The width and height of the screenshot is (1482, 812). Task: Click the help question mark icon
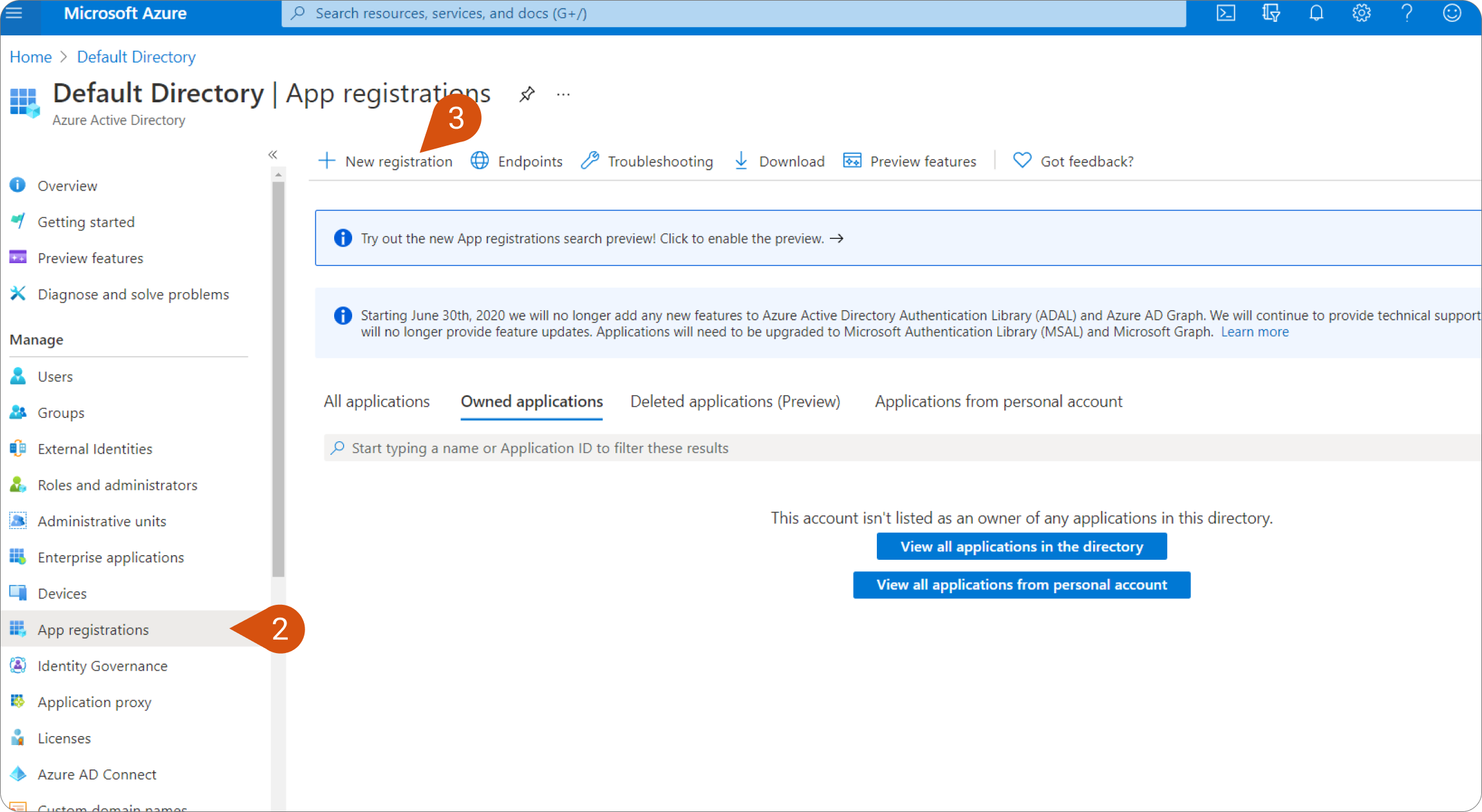pos(1407,14)
